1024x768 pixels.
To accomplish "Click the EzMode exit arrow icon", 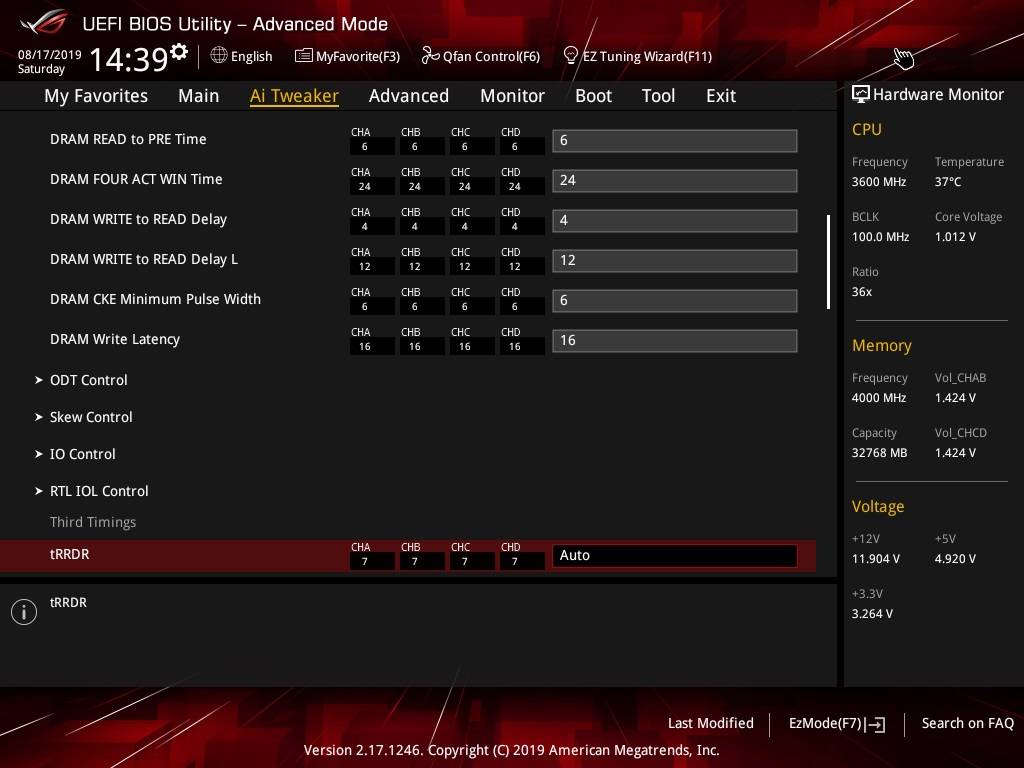I will [875, 724].
